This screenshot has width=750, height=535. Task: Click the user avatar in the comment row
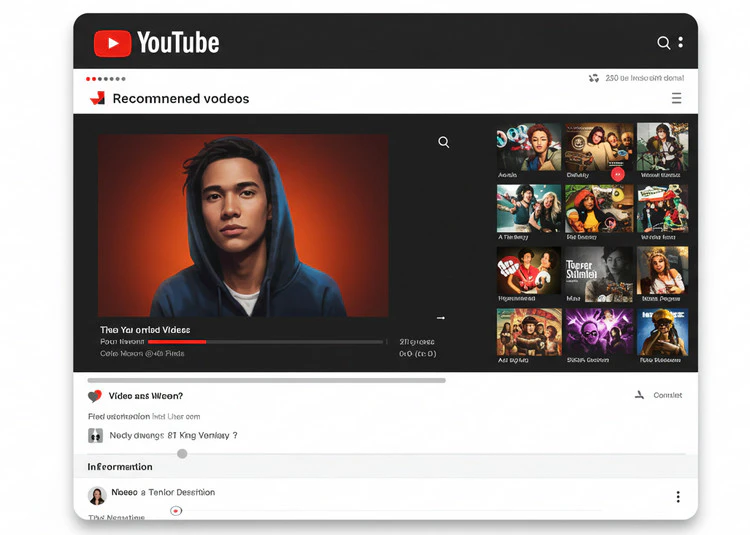click(x=97, y=495)
